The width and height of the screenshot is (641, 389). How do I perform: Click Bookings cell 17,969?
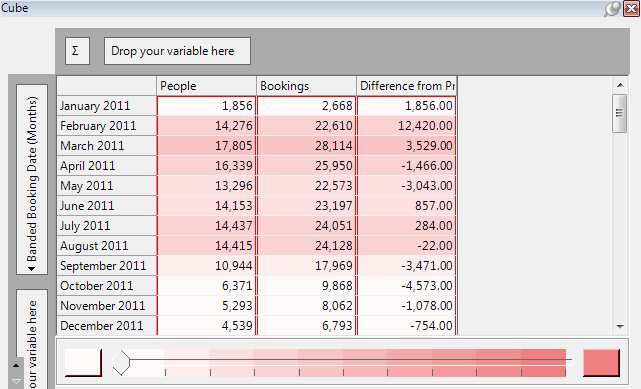click(307, 266)
